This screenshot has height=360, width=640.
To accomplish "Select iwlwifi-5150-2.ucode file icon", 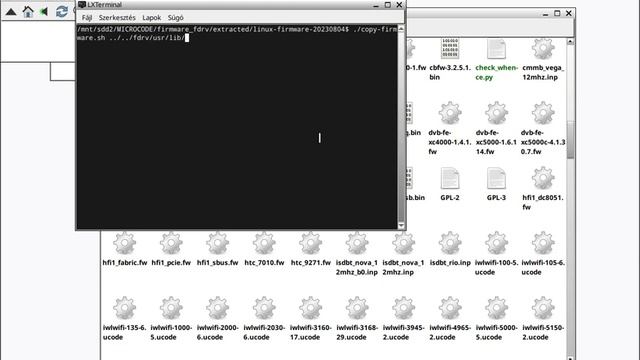I will coord(543,308).
